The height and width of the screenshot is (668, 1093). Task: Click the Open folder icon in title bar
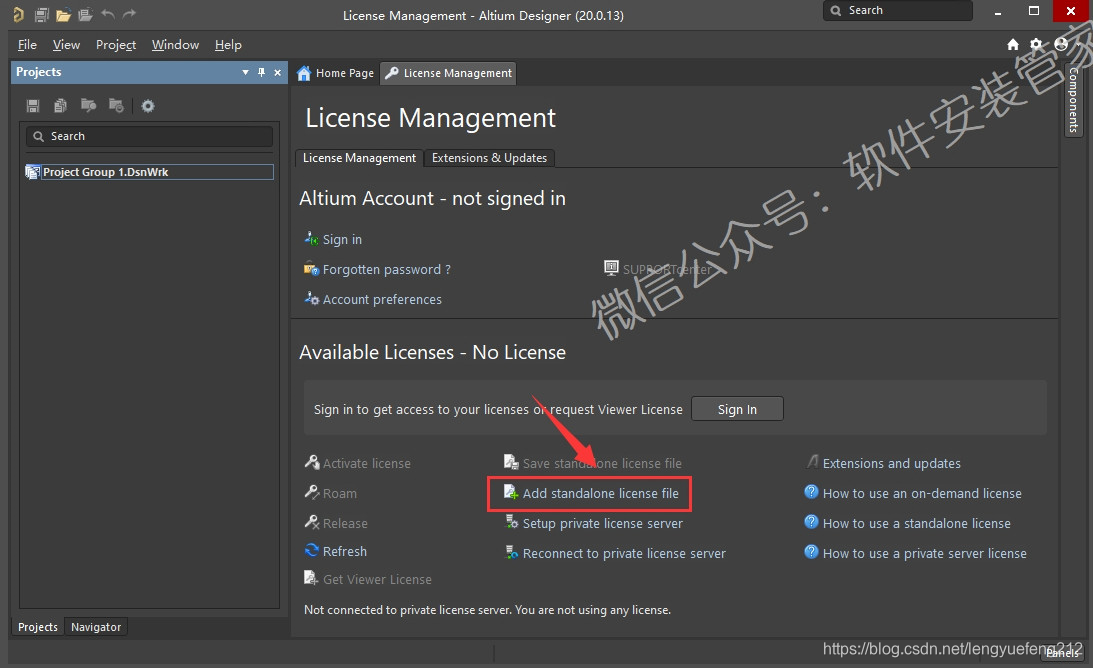point(63,15)
